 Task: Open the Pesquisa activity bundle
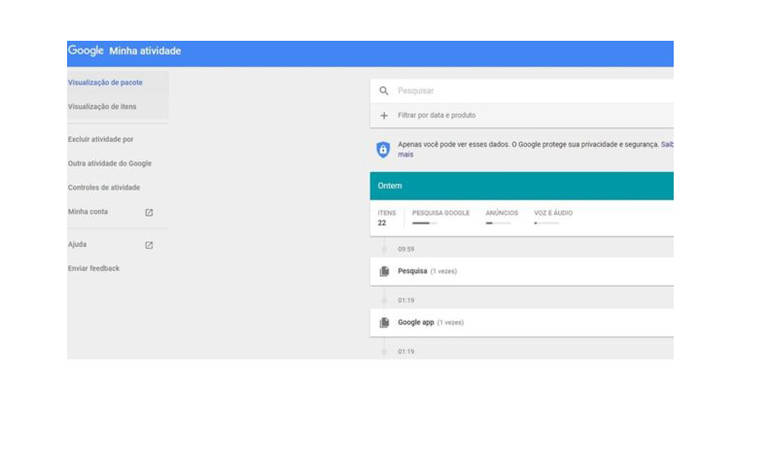tap(522, 271)
